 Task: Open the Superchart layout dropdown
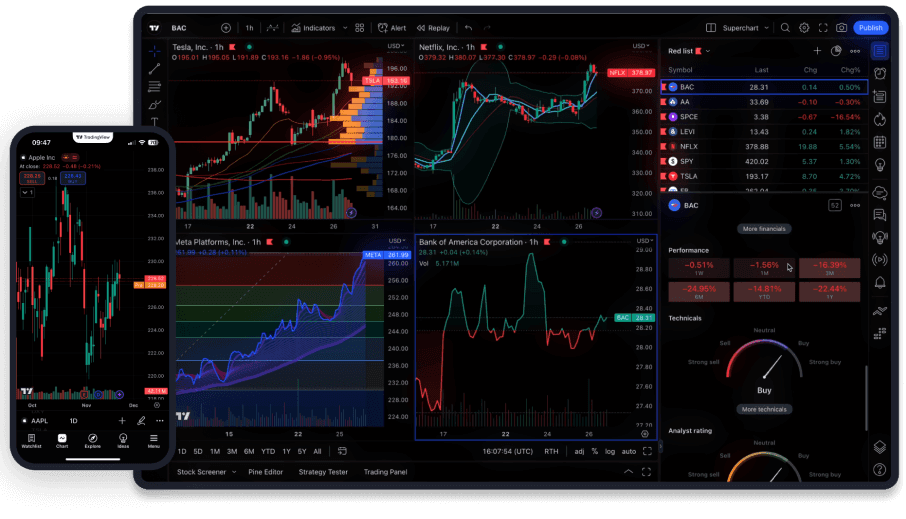click(x=768, y=28)
